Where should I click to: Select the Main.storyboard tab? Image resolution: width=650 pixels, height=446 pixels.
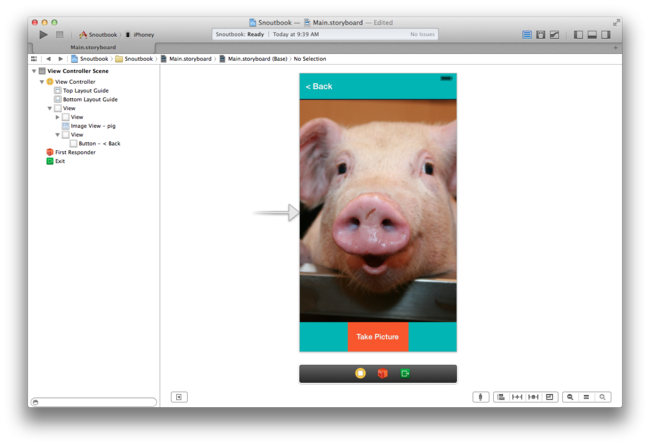[92, 47]
